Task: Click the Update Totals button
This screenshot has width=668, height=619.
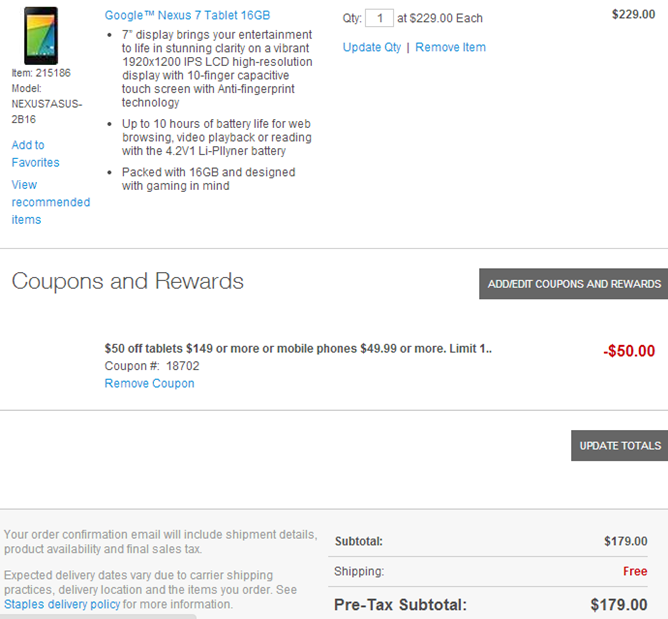Action: [619, 446]
